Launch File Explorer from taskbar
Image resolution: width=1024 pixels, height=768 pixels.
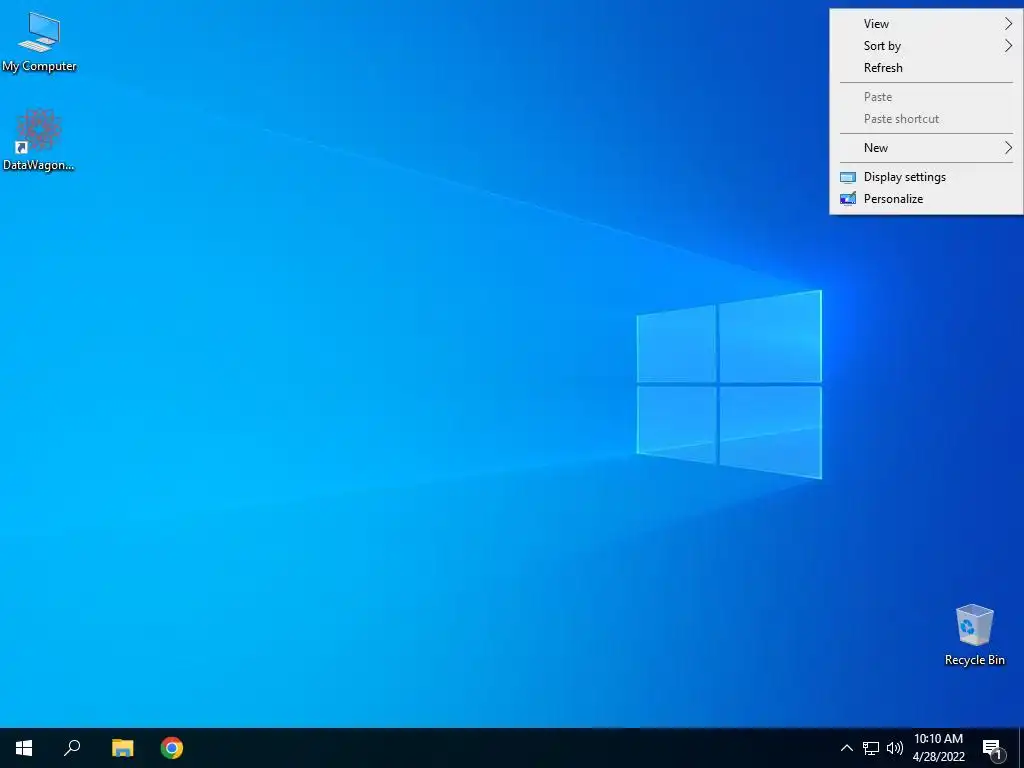(122, 748)
